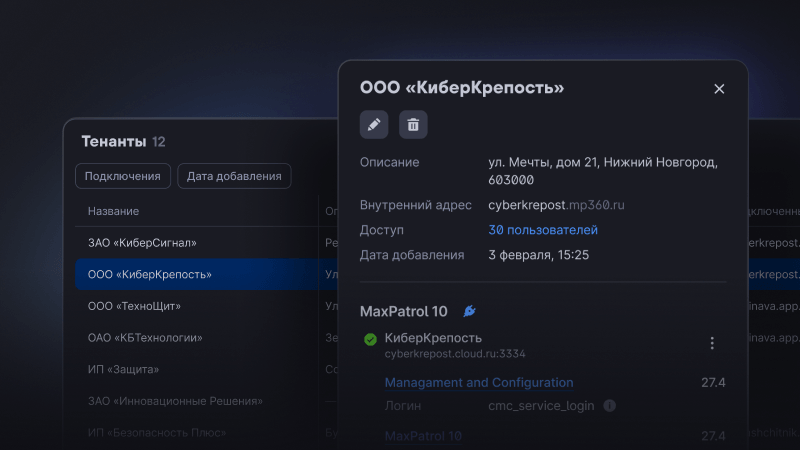Click the internal address cyberkrepost.mp360.ru

(556, 205)
